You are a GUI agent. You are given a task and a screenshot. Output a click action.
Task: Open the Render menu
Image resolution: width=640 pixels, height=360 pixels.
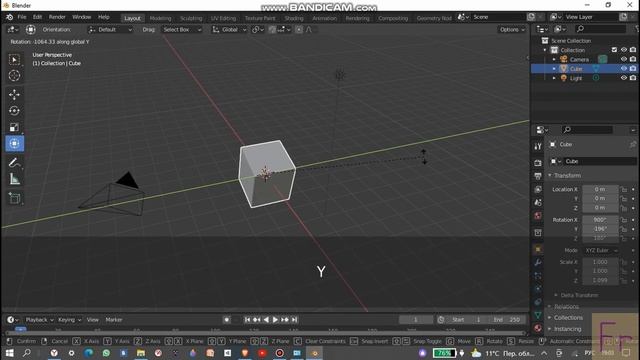click(x=57, y=17)
